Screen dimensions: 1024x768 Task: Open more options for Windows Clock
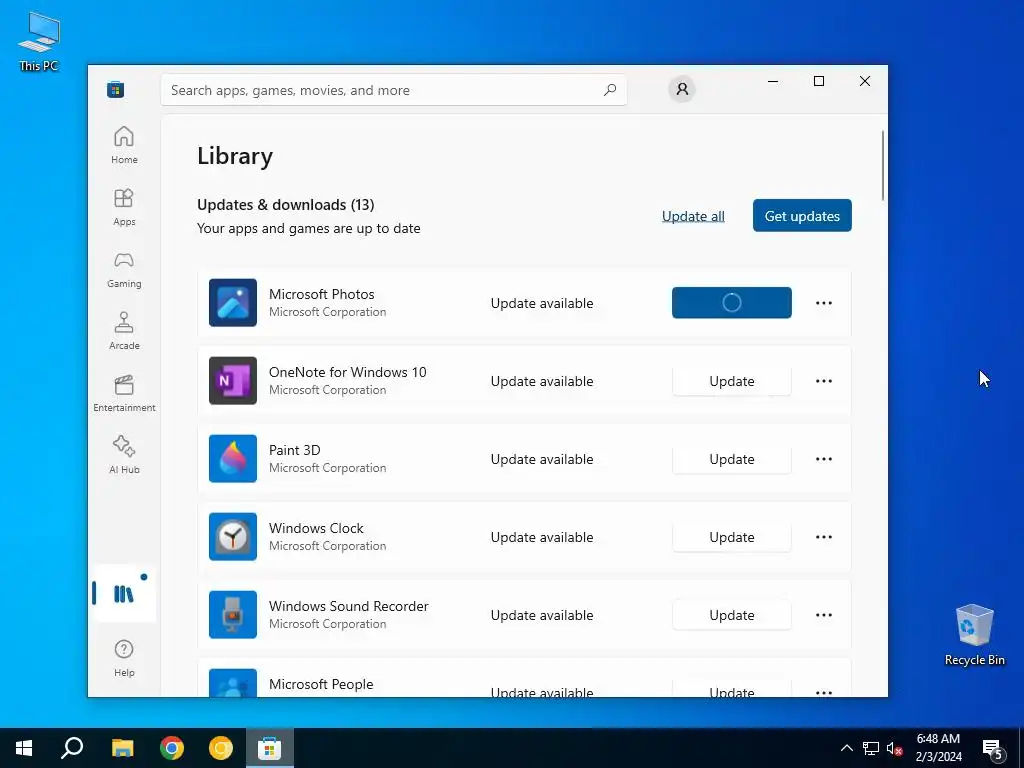(x=824, y=537)
